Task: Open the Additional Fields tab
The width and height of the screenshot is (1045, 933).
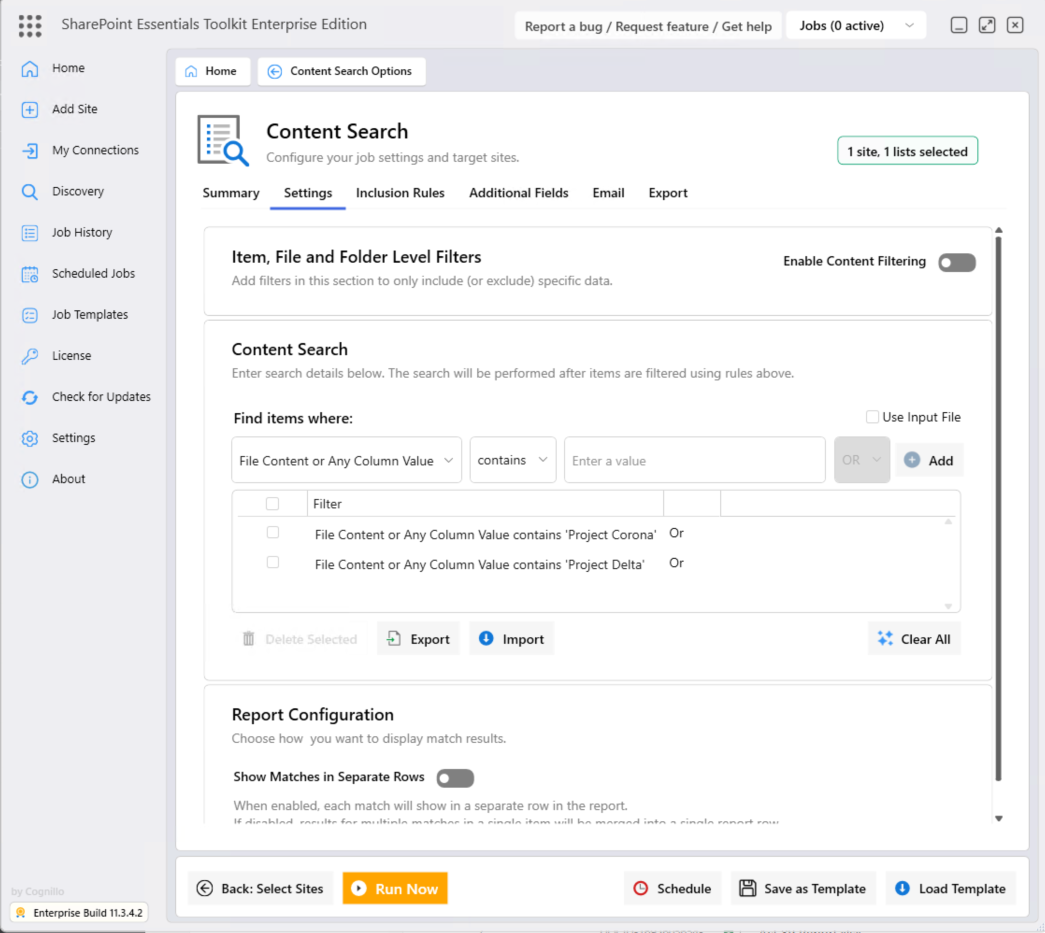Action: click(x=519, y=193)
